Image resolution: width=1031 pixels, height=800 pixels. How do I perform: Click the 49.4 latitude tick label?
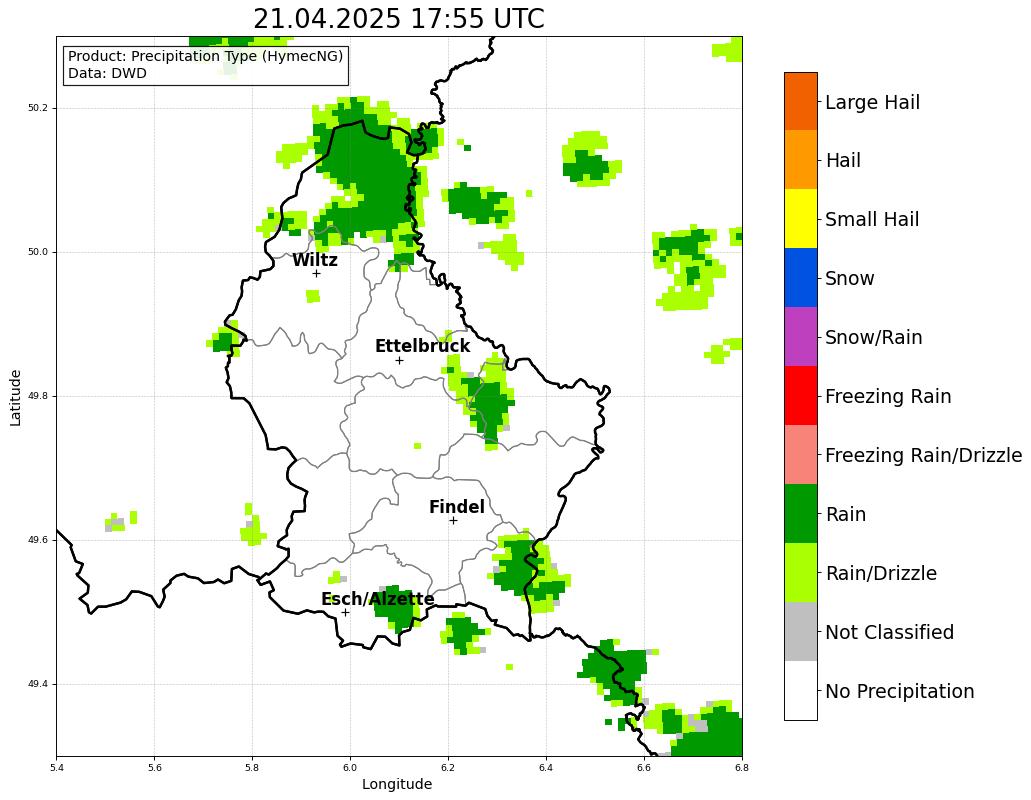click(x=38, y=684)
